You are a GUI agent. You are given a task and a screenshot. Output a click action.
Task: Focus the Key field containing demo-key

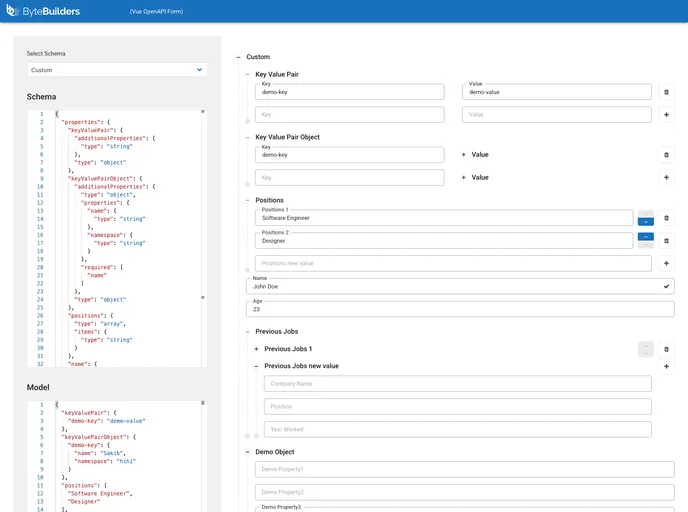(x=349, y=92)
